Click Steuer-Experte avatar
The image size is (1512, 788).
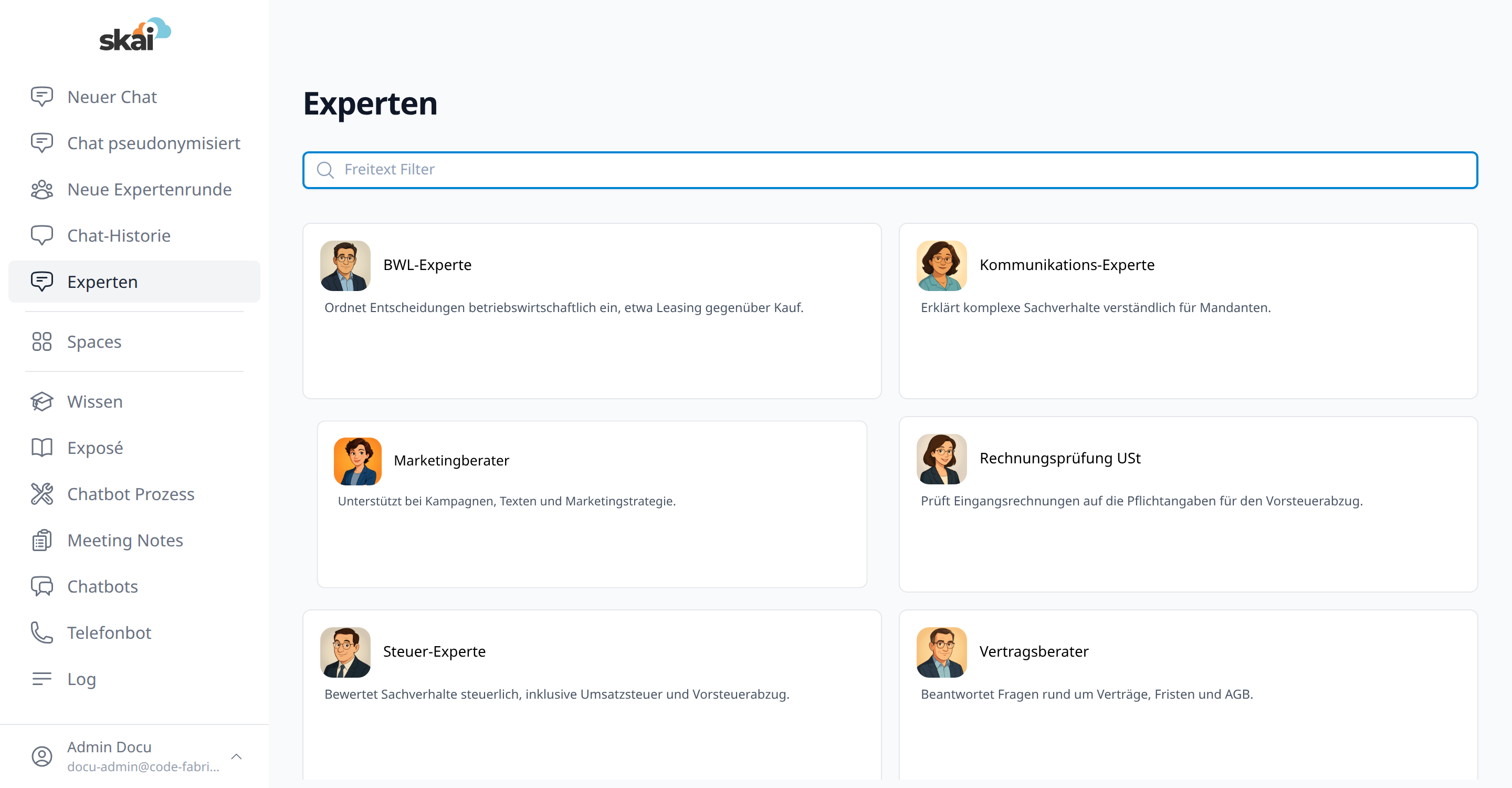(x=345, y=652)
